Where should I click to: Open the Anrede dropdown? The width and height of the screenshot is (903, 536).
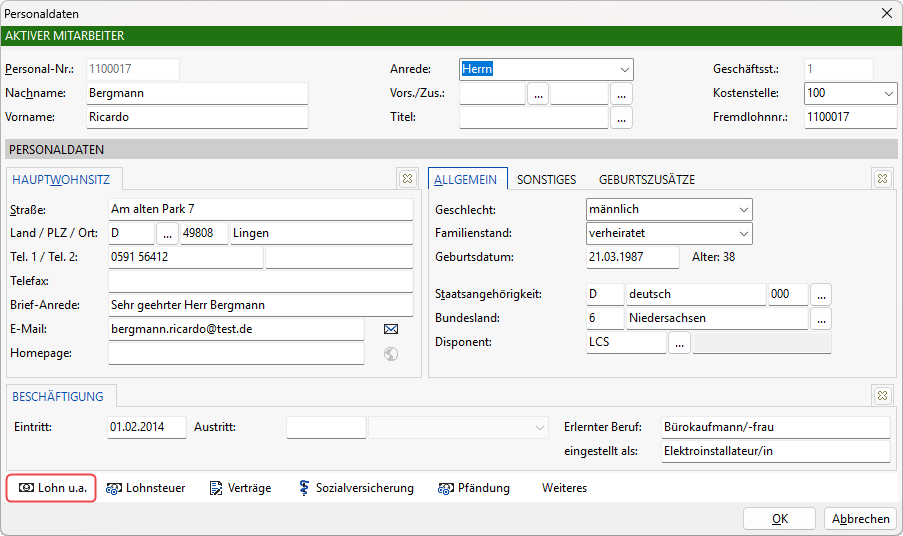pos(624,70)
